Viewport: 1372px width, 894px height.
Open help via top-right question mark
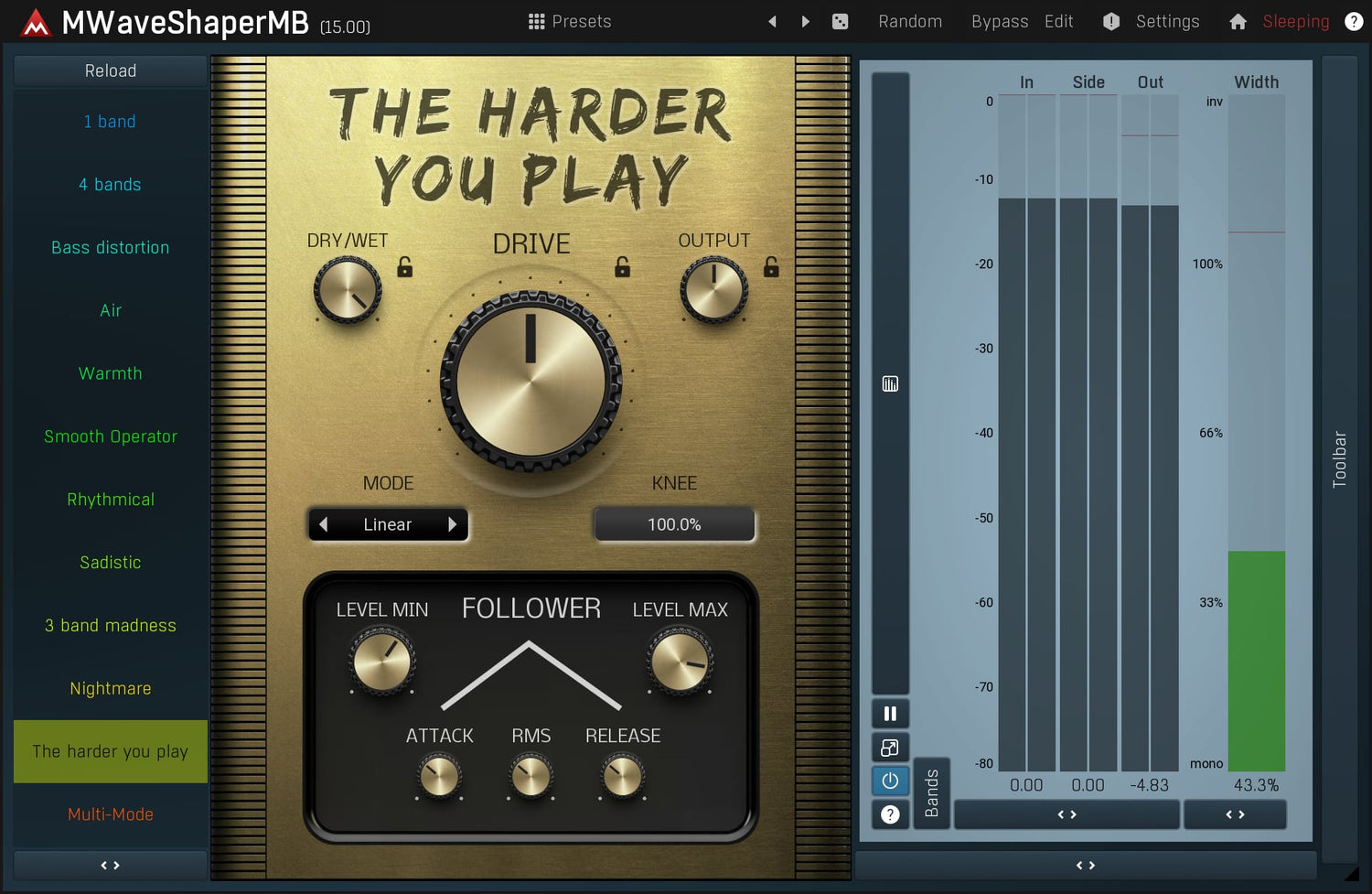[x=1354, y=21]
